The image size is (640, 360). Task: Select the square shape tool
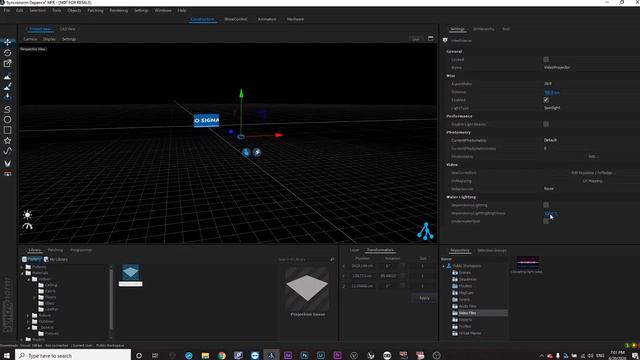tap(7, 130)
